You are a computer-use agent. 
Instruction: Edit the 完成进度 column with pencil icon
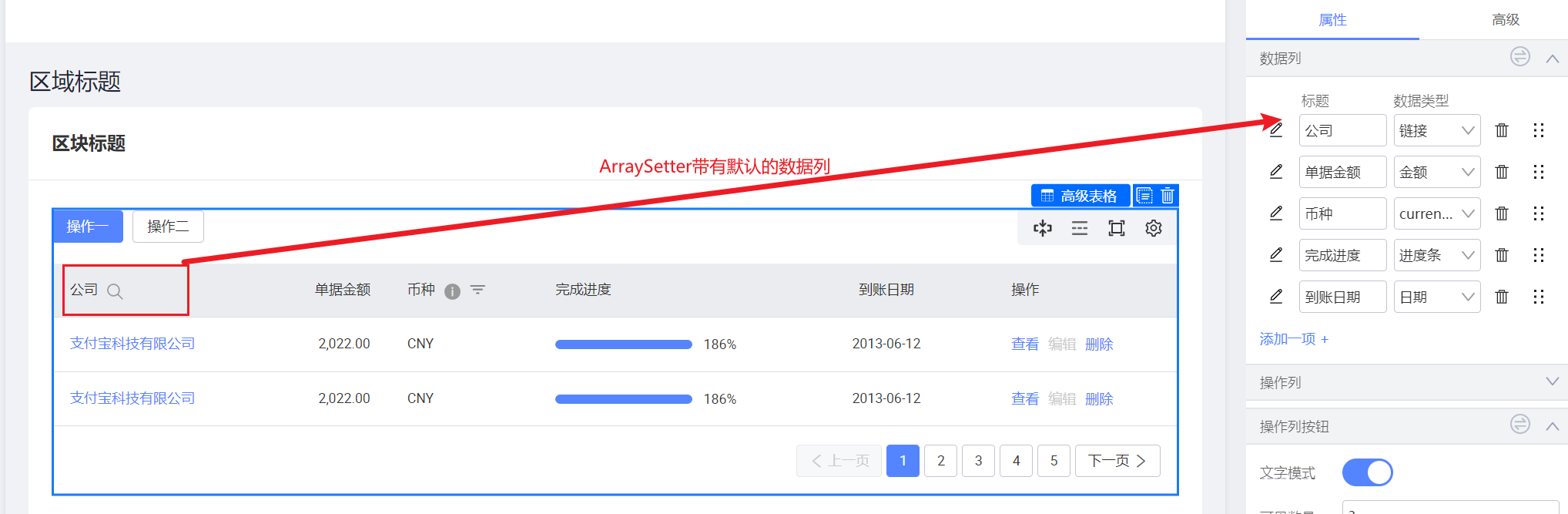[x=1276, y=254]
